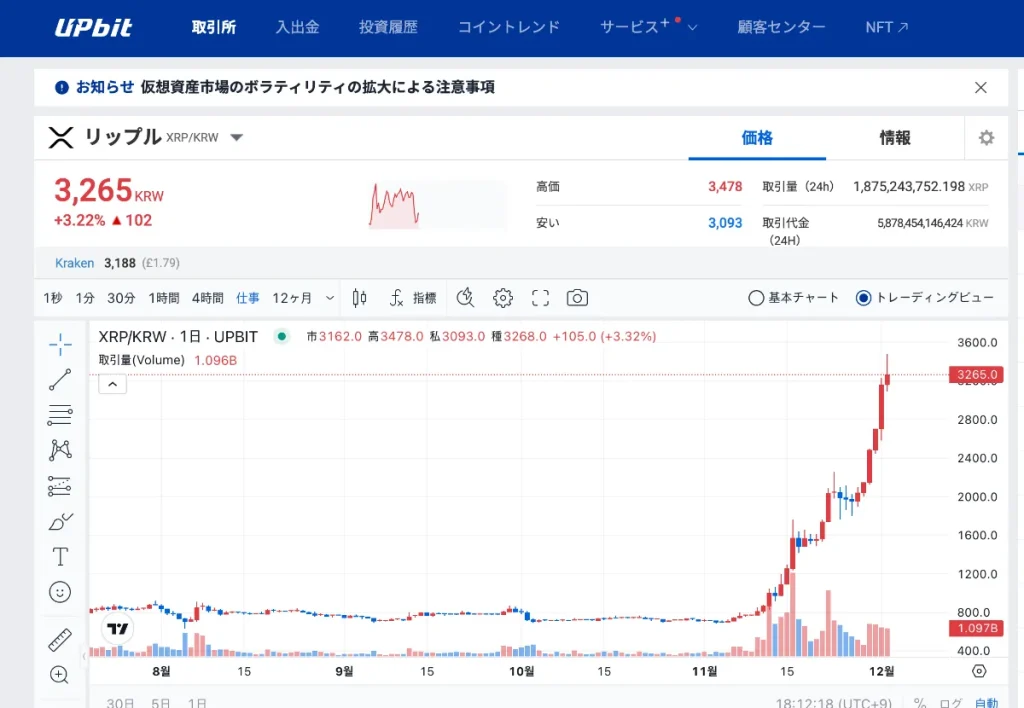Toggle fullscreen chart mode
The width and height of the screenshot is (1024, 708).
[x=540, y=298]
